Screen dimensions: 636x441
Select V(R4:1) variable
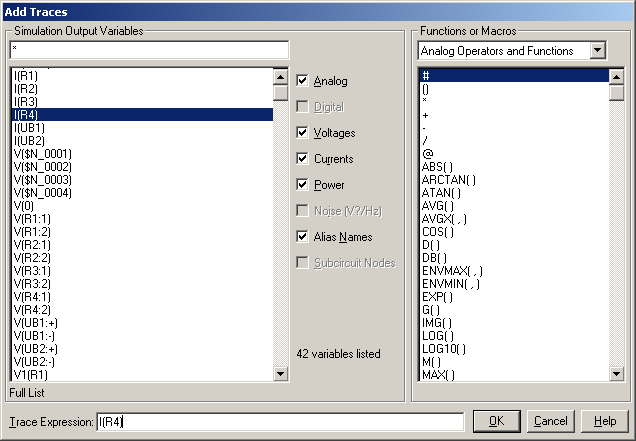(x=143, y=297)
